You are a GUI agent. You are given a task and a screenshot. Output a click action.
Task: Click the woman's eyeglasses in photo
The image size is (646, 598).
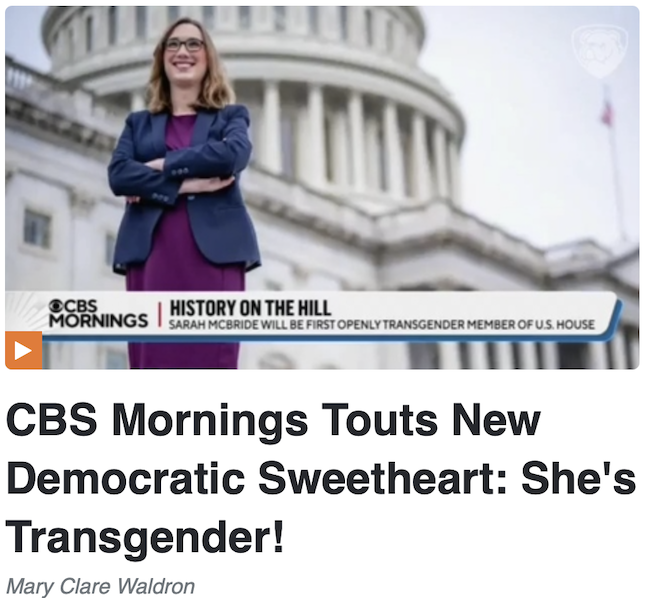click(184, 45)
